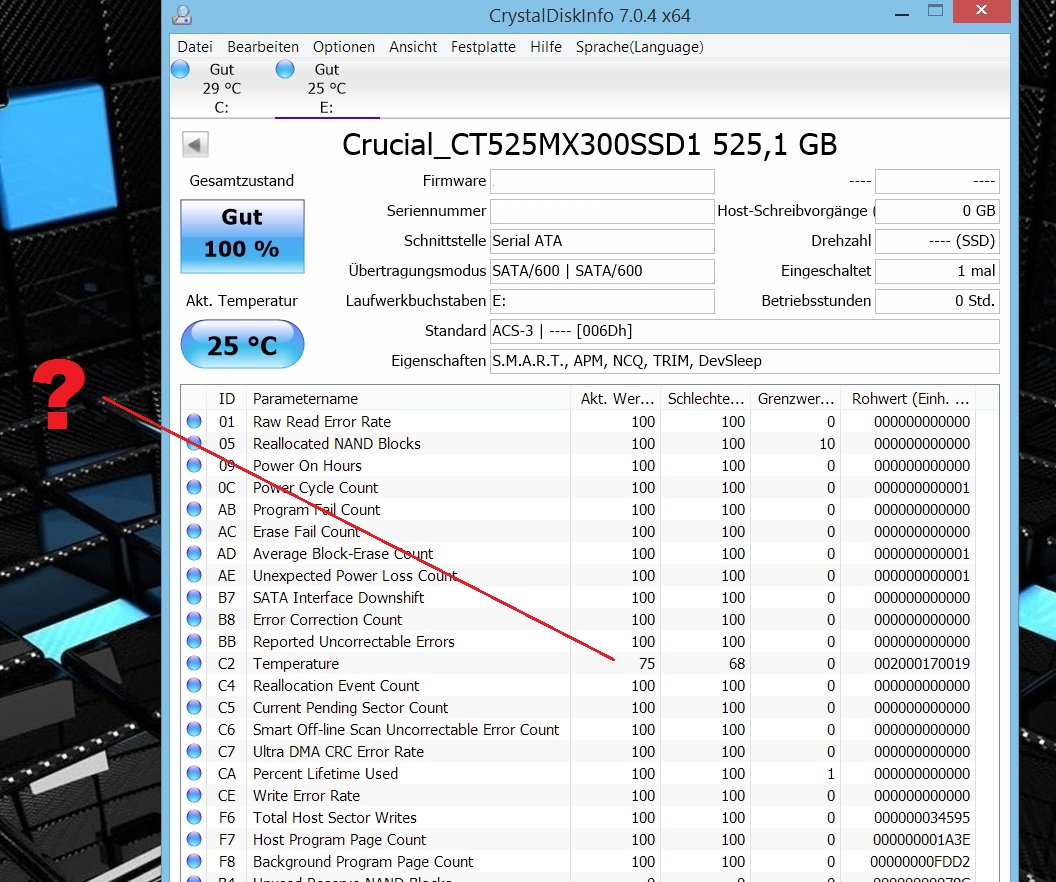Click the Standard ACS-3 field
The height and width of the screenshot is (882, 1056).
[x=744, y=331]
